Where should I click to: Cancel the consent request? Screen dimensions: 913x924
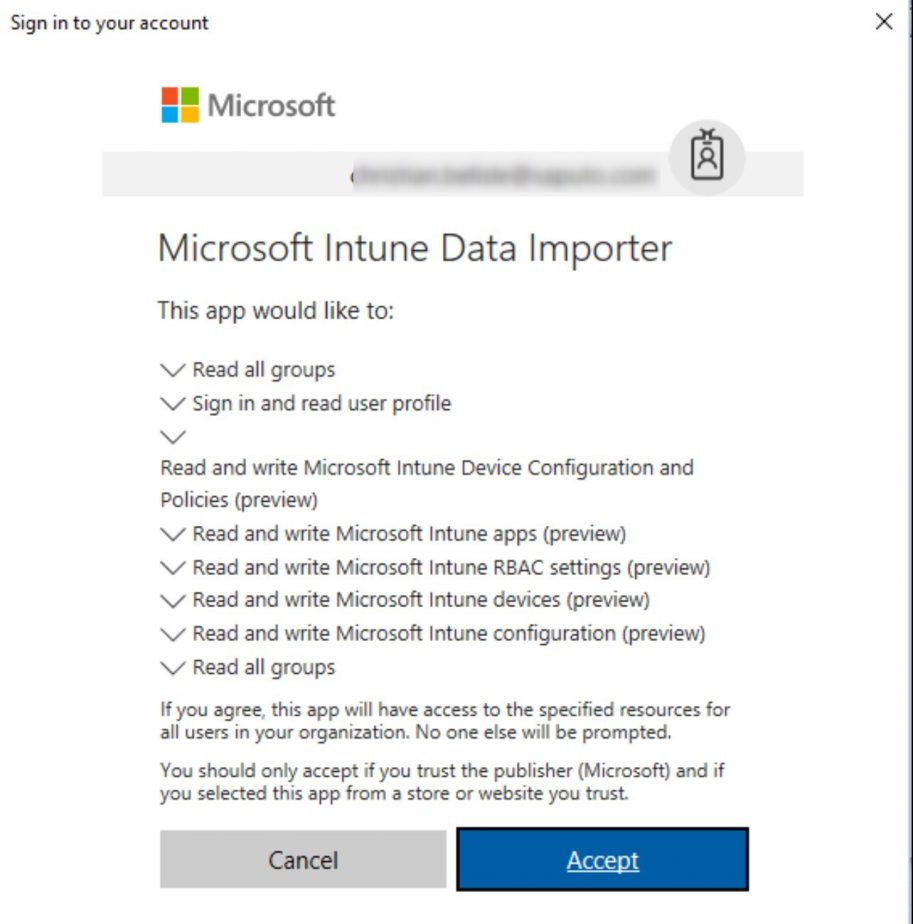303,859
